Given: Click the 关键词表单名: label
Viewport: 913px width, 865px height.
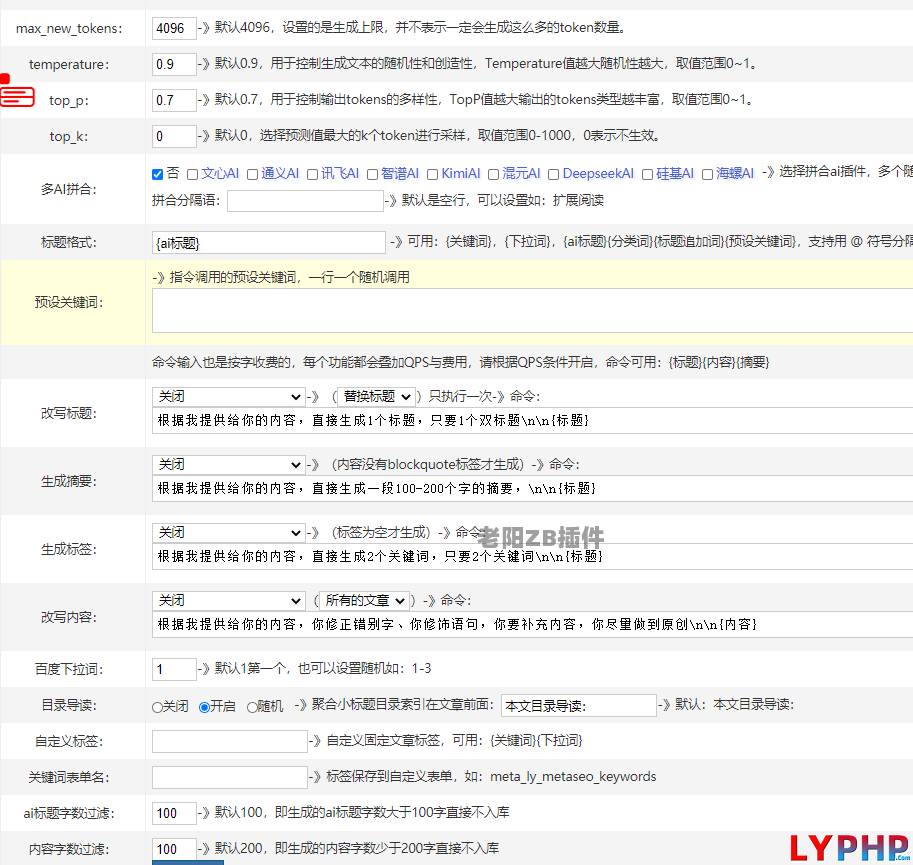Looking at the screenshot, I should [x=69, y=778].
